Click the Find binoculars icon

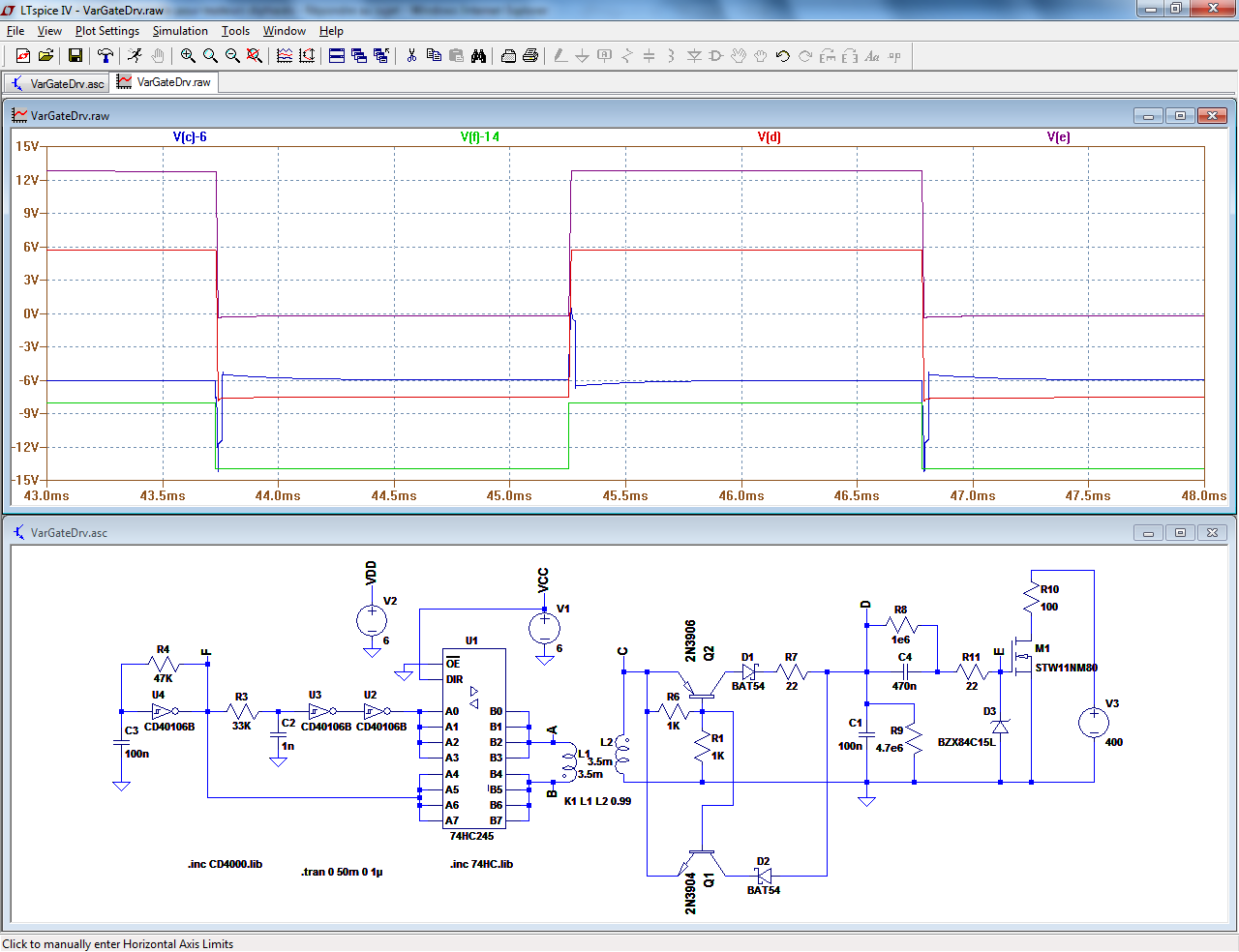tap(478, 56)
